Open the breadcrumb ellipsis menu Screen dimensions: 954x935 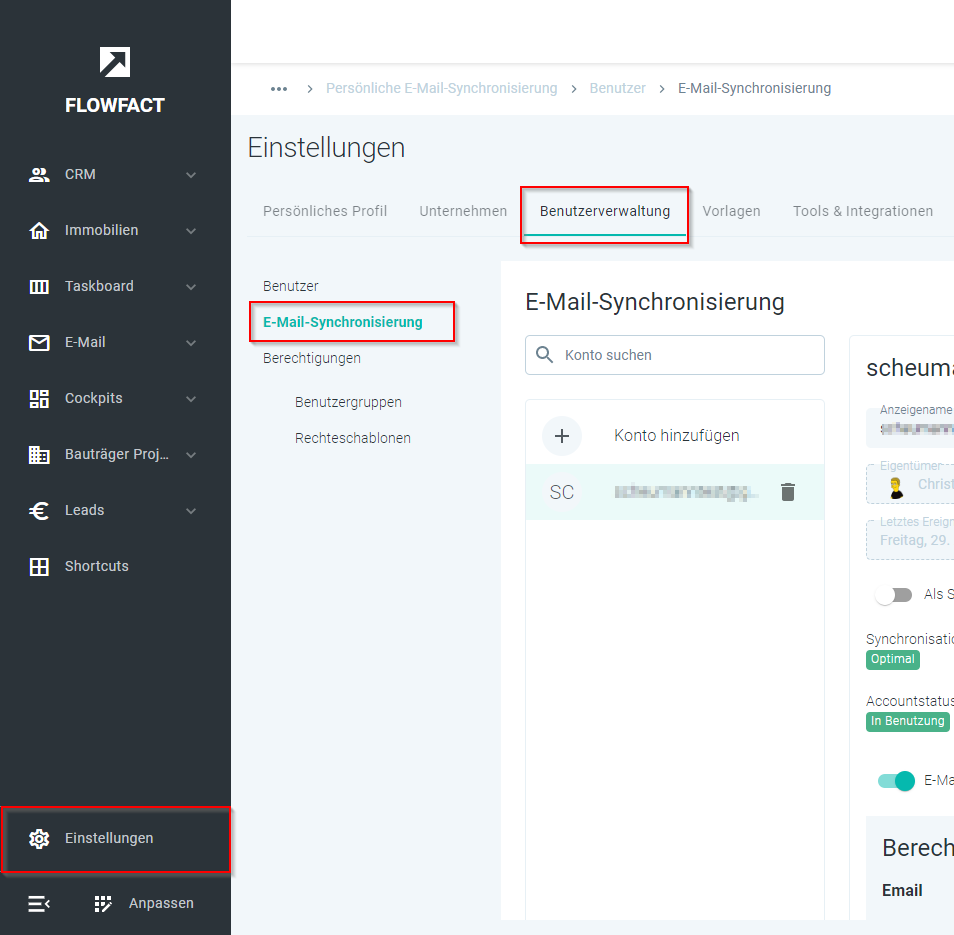pos(279,88)
